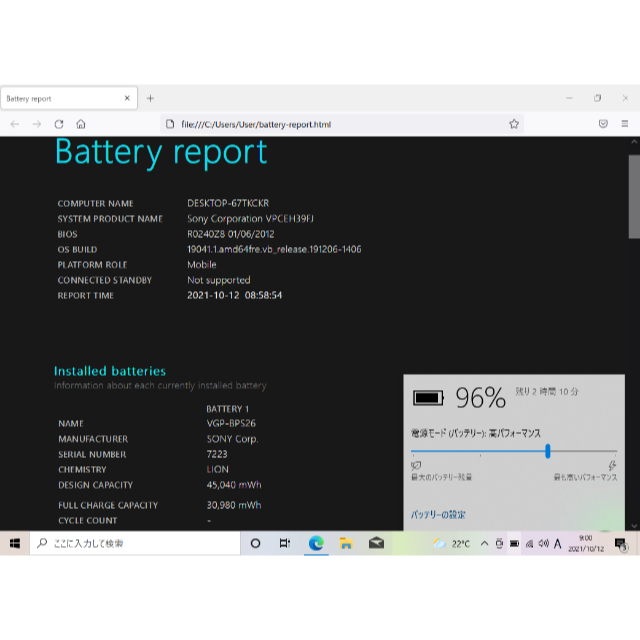Open Mail app from taskbar

point(376,543)
